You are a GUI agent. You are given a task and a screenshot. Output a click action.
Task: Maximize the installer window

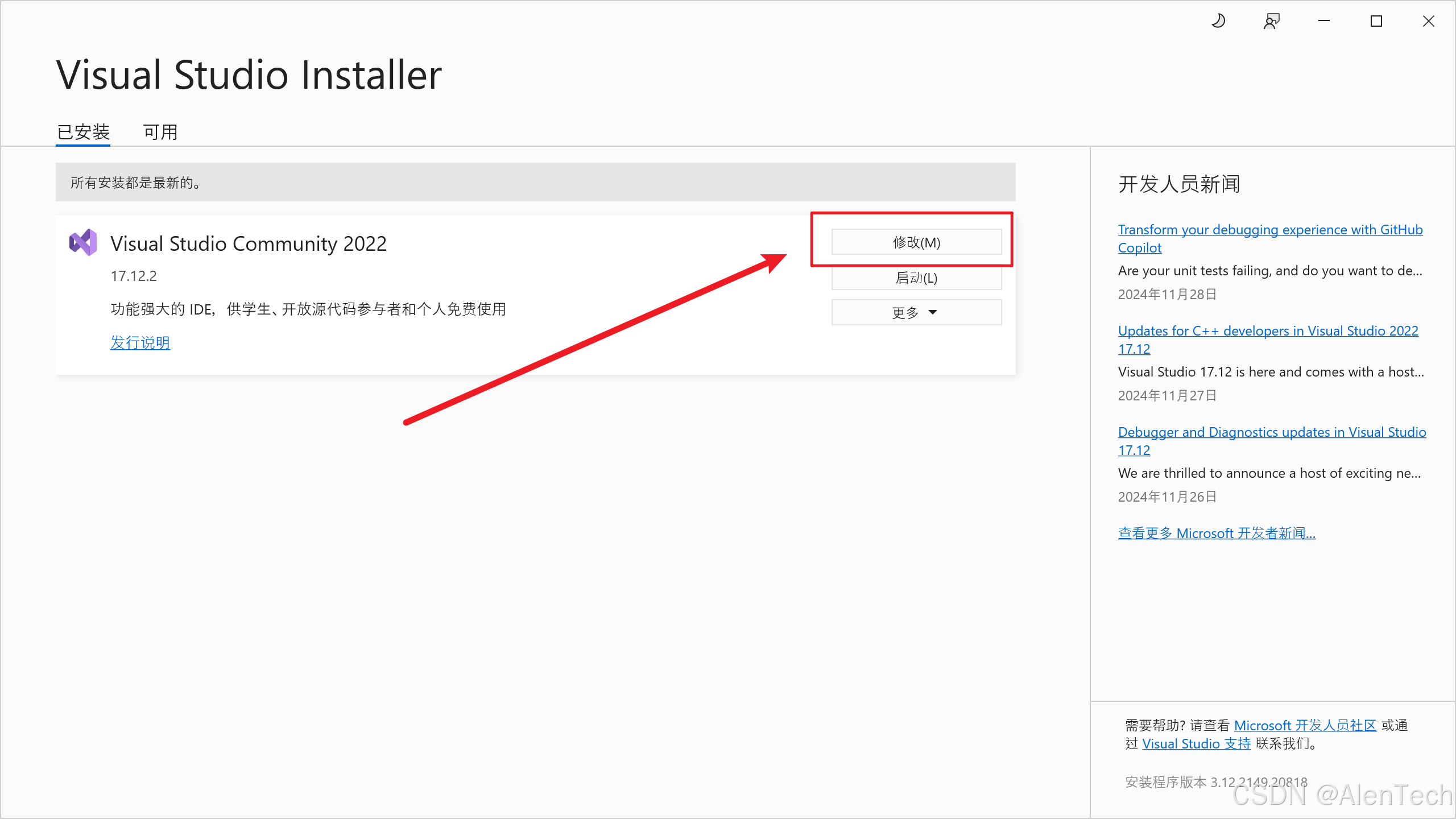[x=1376, y=22]
